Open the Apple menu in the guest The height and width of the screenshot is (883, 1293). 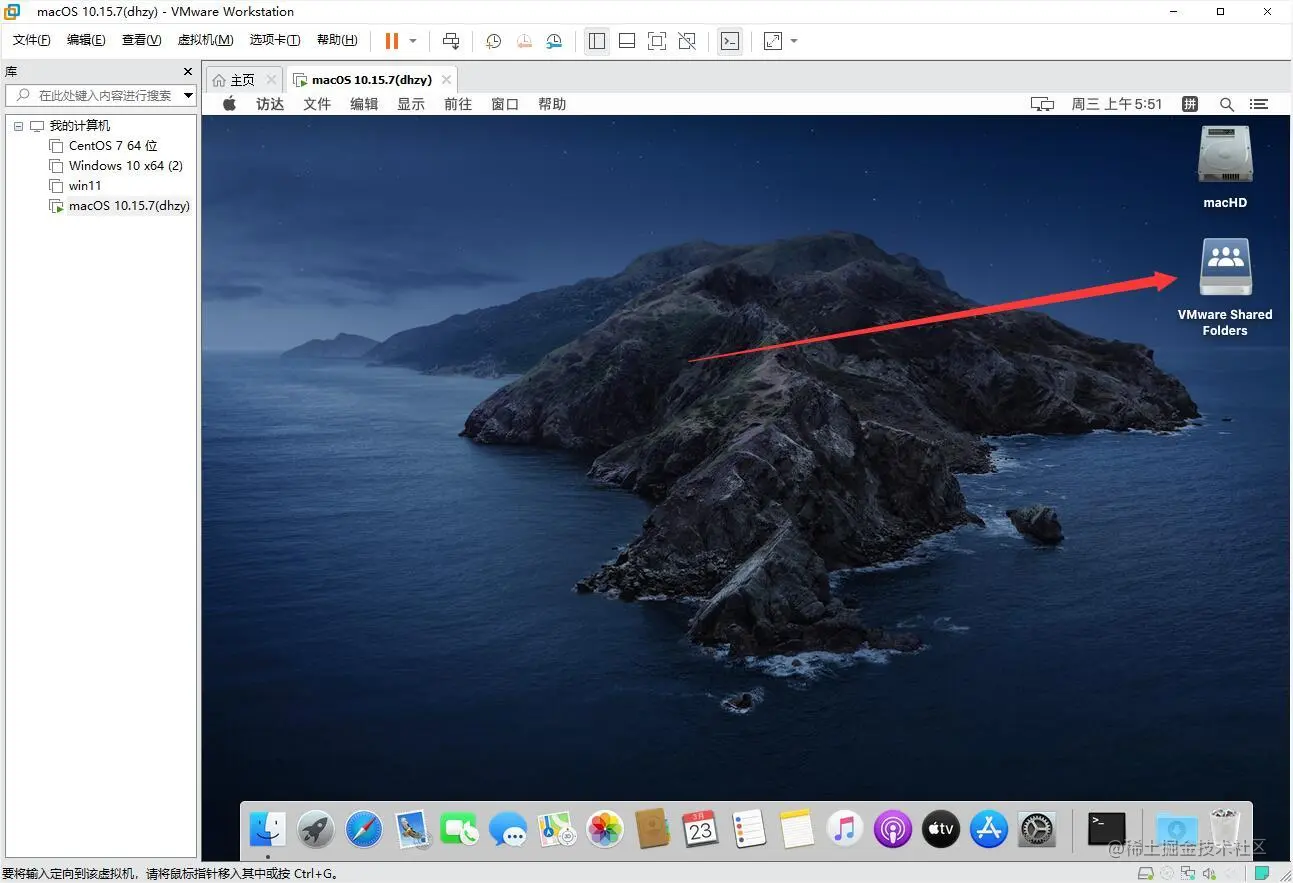[228, 103]
